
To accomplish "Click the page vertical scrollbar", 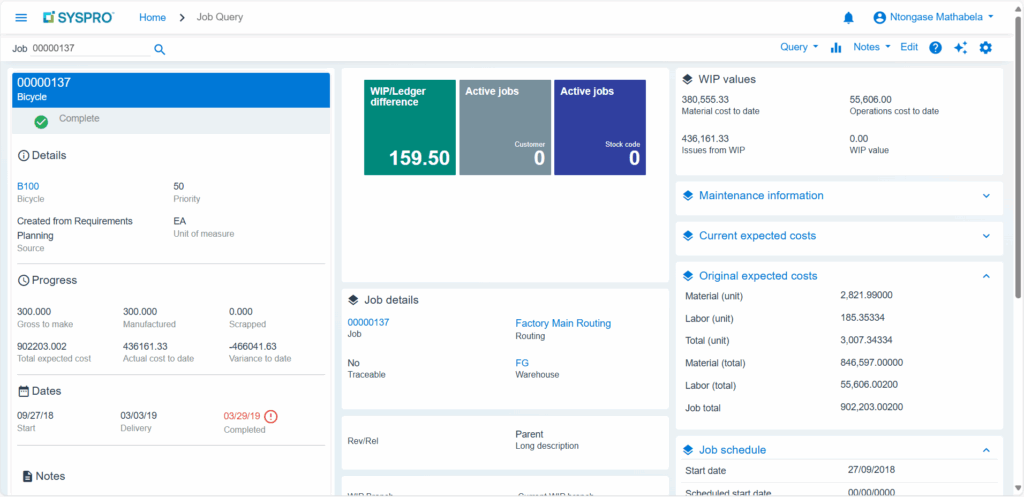I will pos(1017,157).
